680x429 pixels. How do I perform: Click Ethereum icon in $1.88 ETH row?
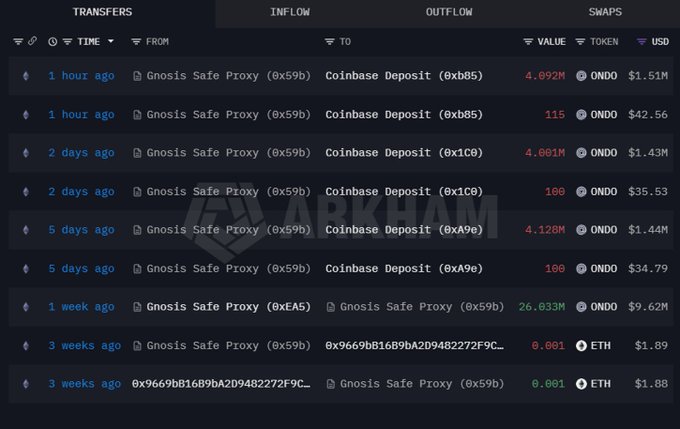tap(26, 384)
